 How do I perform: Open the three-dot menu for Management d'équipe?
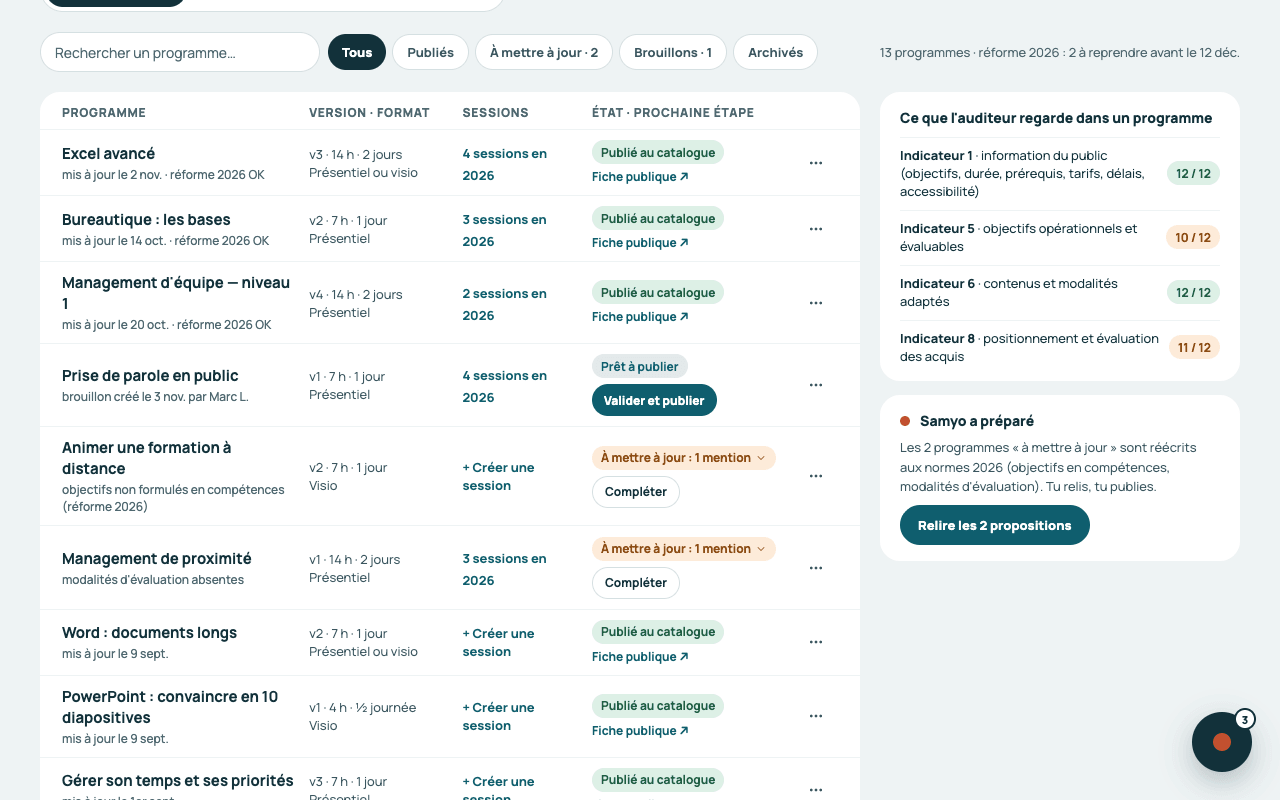tap(816, 303)
